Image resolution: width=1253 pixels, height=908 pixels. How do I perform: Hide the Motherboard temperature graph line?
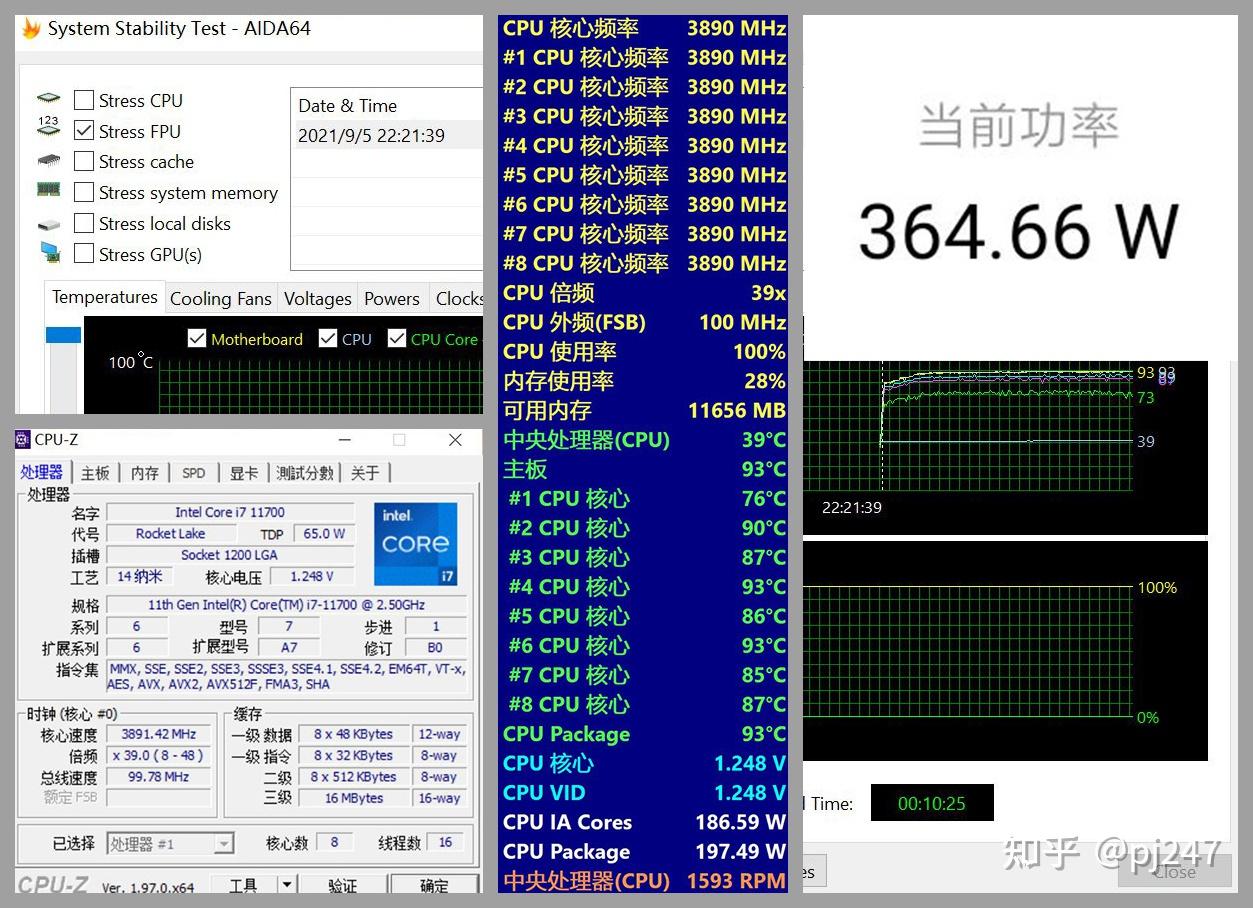pos(197,339)
